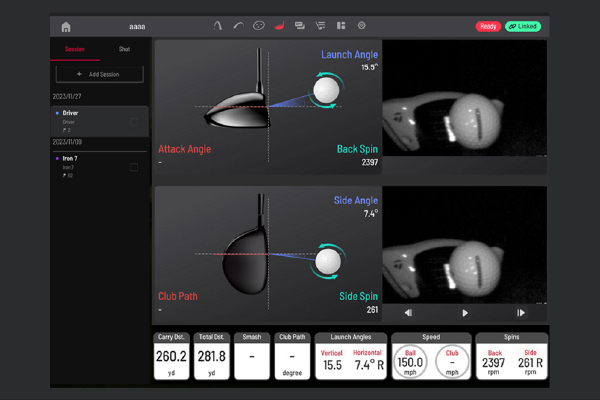Viewport: 600px width, 400px height.
Task: Step to next video frame
Action: tap(520, 313)
